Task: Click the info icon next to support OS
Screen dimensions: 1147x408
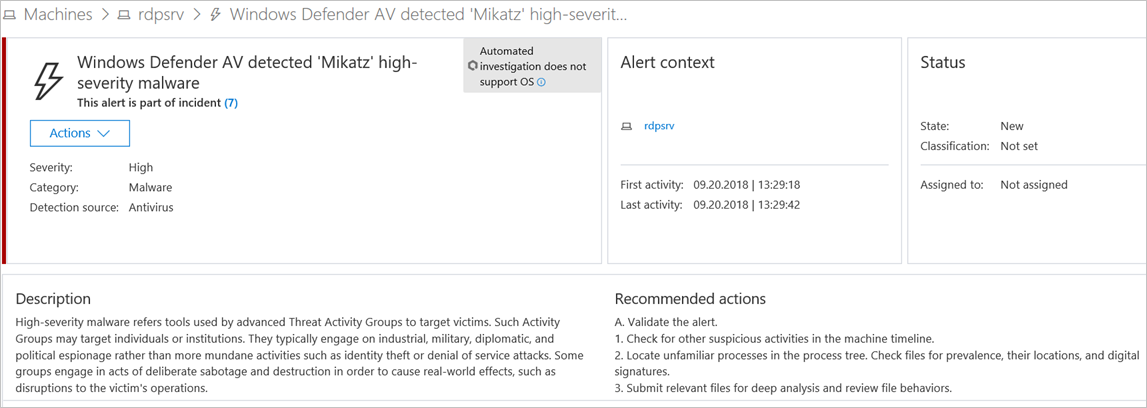Action: [541, 82]
